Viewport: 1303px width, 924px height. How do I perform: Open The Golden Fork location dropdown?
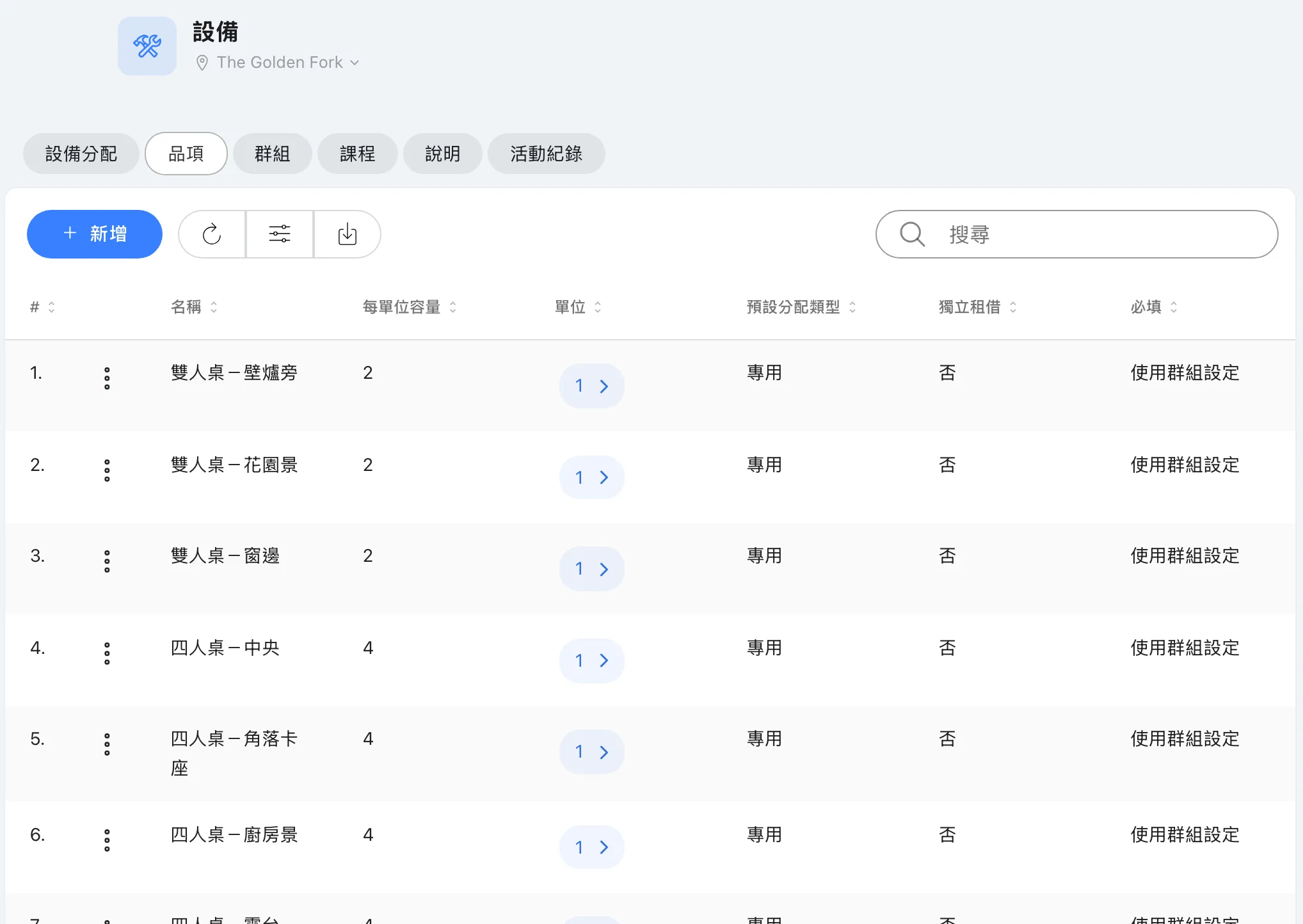tap(278, 62)
